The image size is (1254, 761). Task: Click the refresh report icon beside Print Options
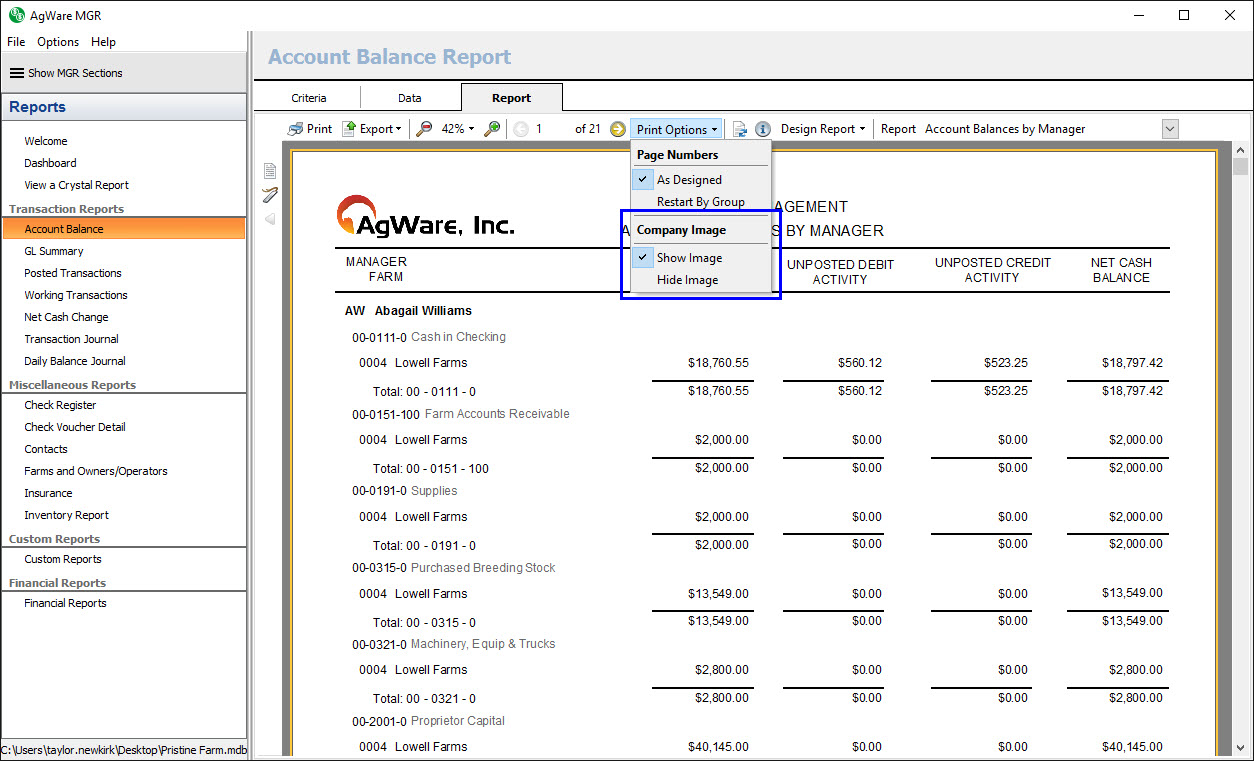[740, 129]
